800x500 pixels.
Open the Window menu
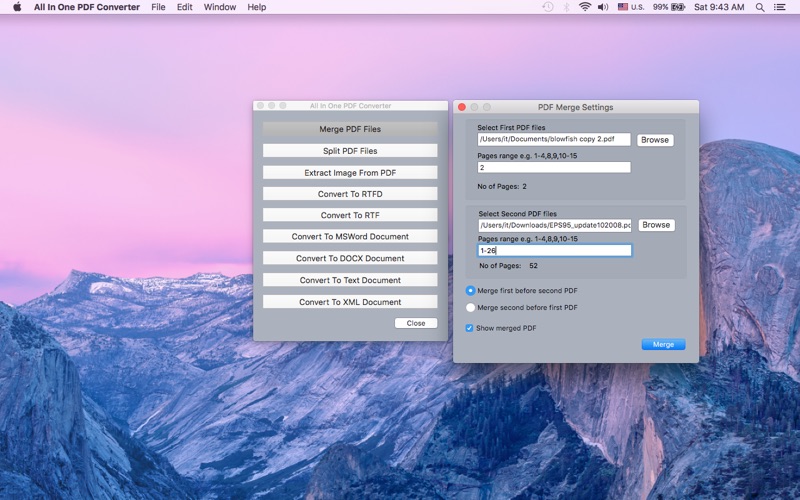click(x=220, y=7)
